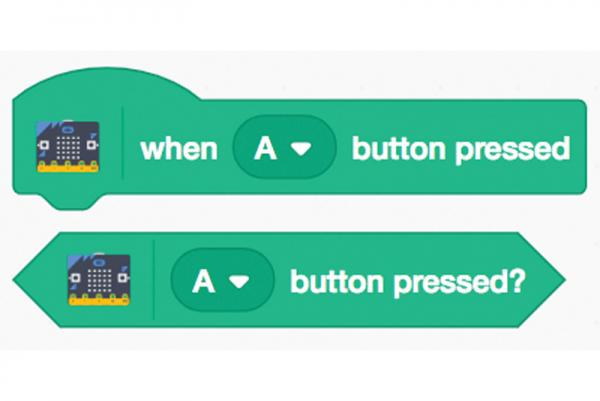Select the letter A in the hat block's dropdown

click(265, 148)
